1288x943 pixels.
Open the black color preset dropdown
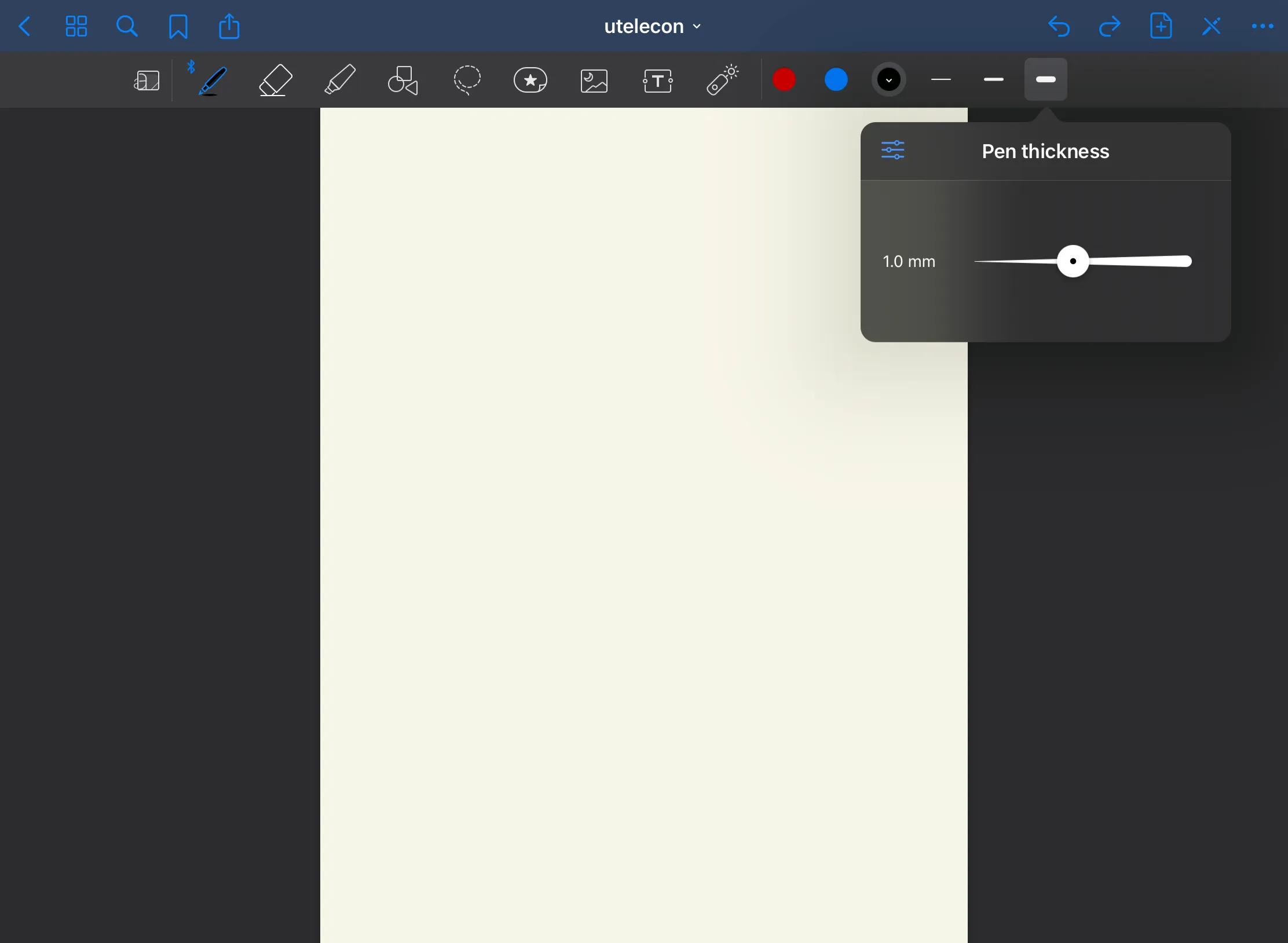pos(888,79)
